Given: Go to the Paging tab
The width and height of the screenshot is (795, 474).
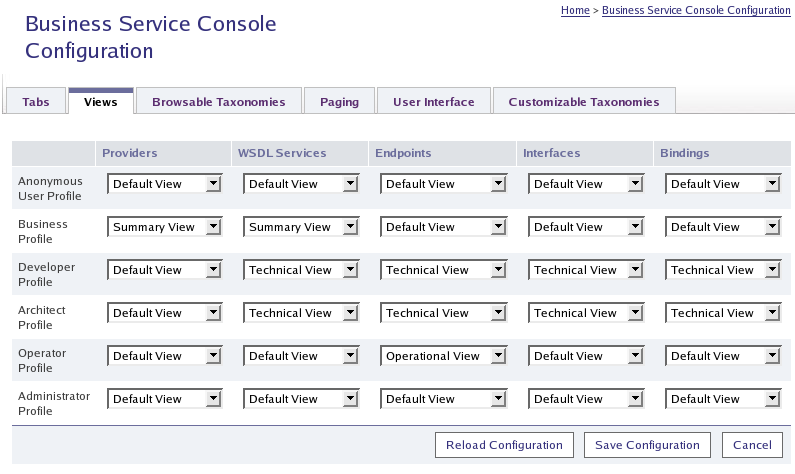Looking at the screenshot, I should pos(339,102).
